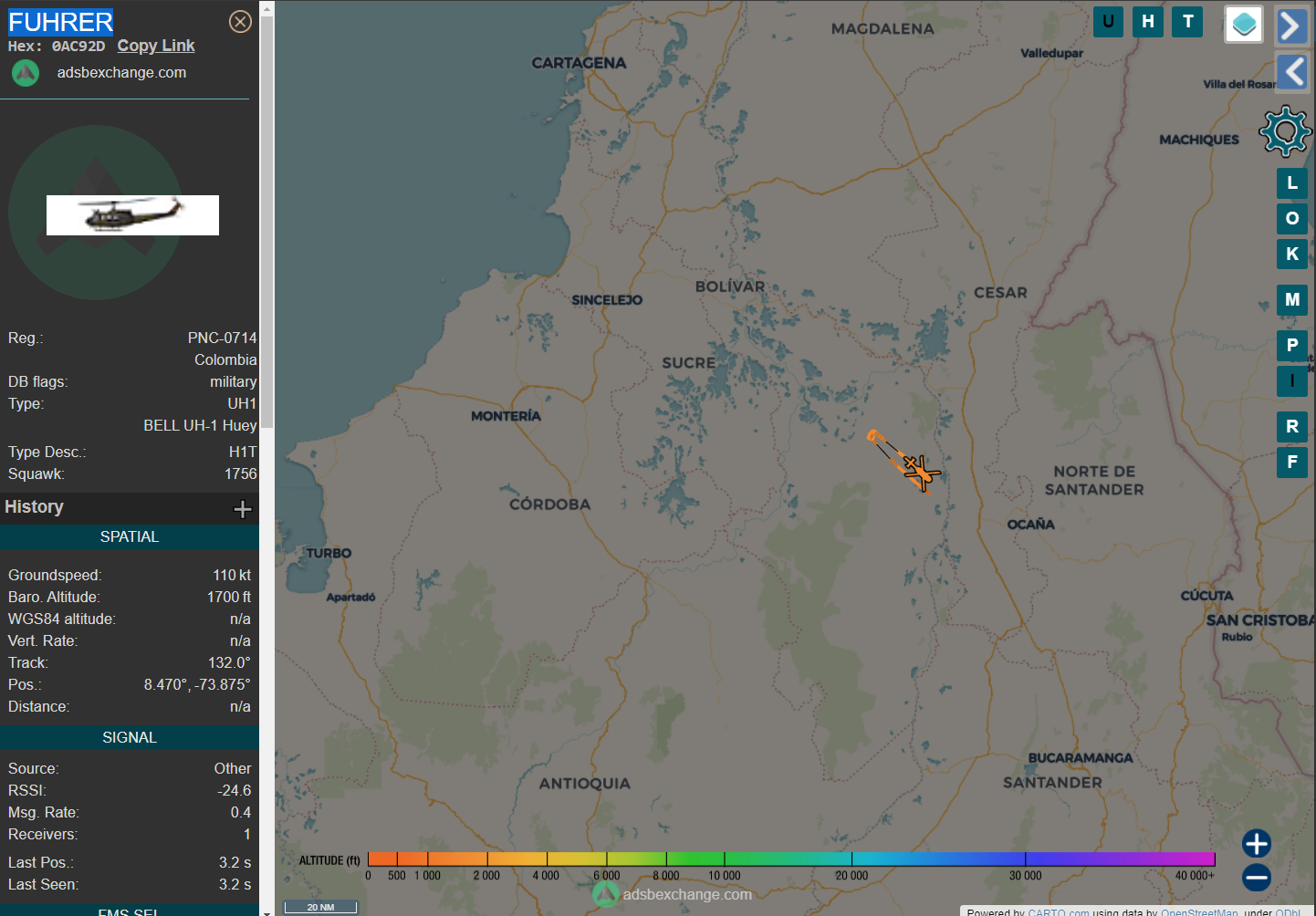1316x916 pixels.
Task: Open the Huey helicopter photo thumbnail
Action: point(132,215)
